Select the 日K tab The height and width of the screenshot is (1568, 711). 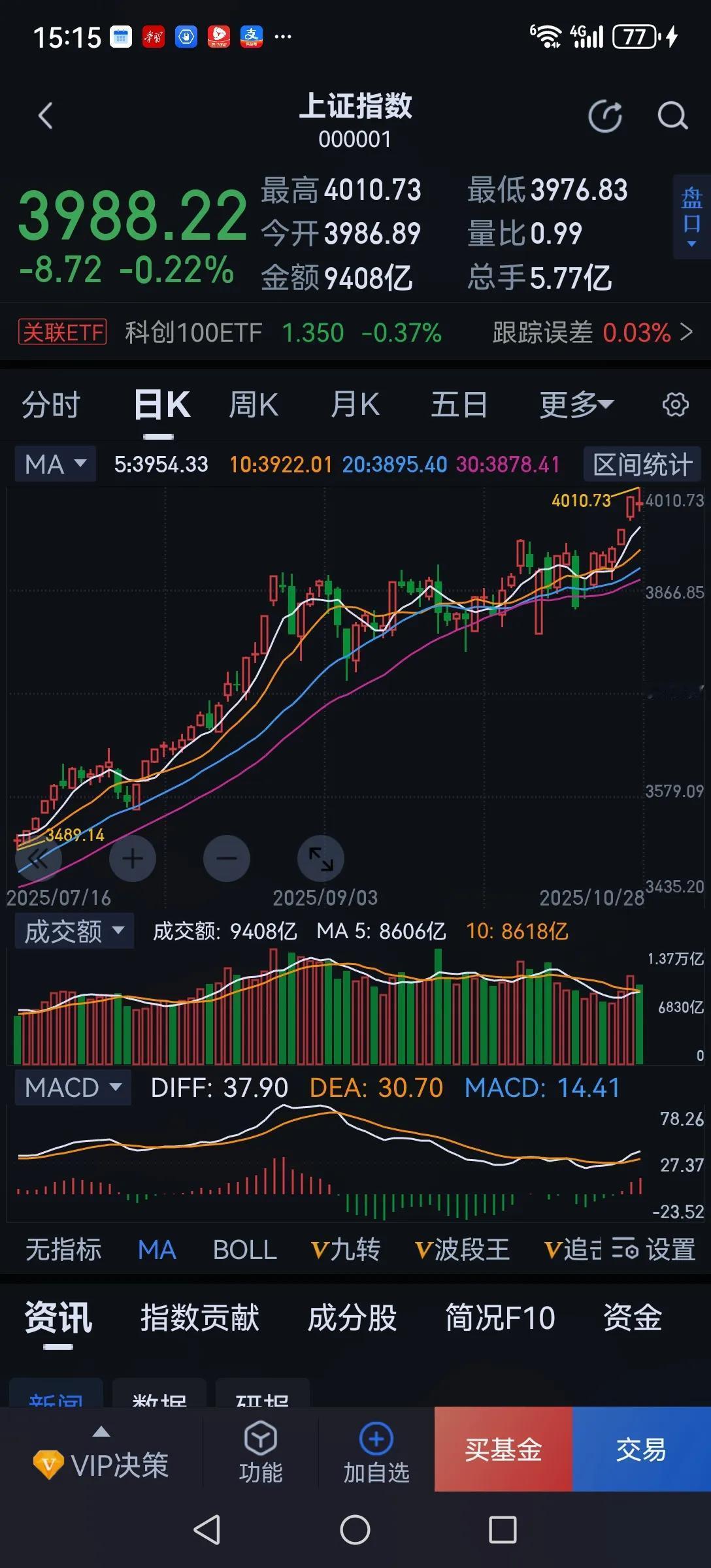161,404
